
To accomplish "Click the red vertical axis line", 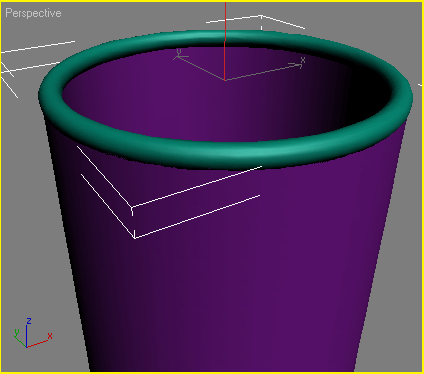I will point(225,41).
